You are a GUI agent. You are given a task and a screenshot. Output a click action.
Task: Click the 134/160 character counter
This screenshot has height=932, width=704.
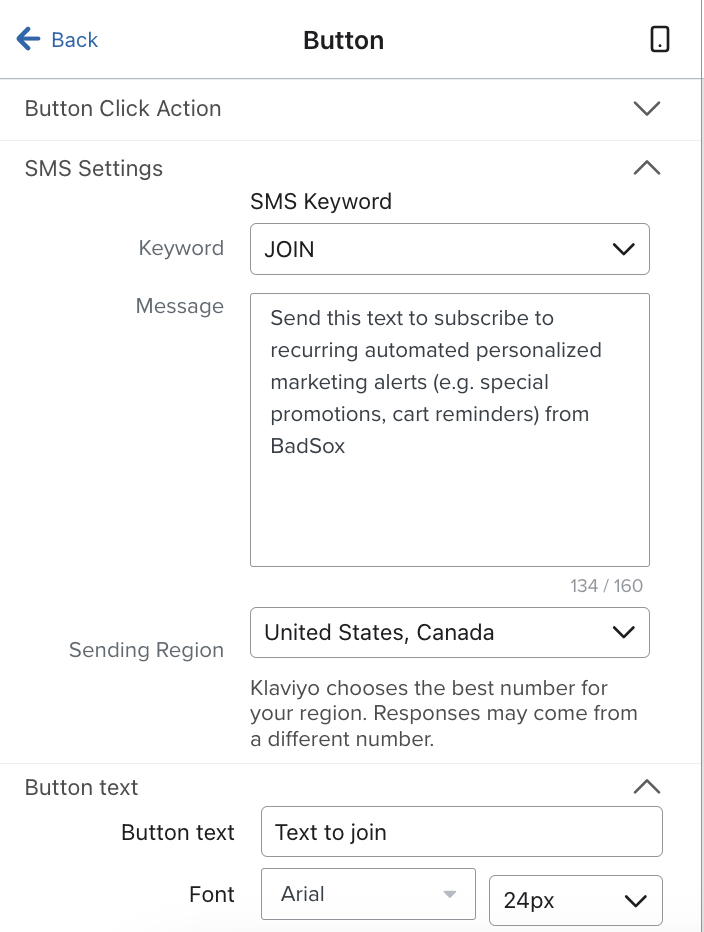click(606, 585)
